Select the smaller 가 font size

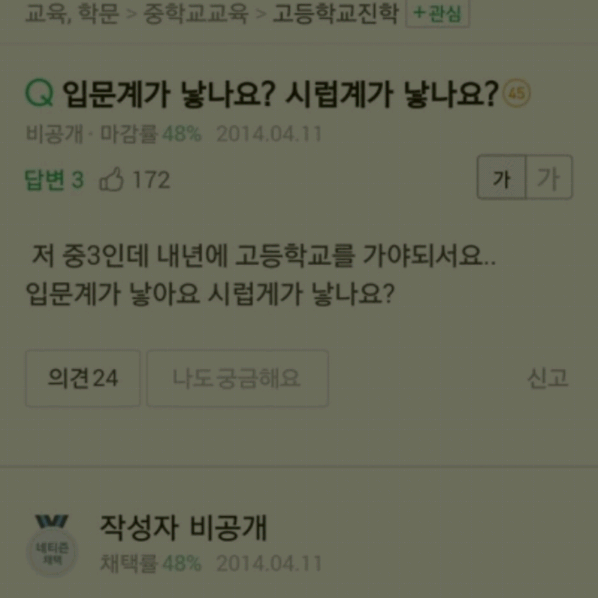click(502, 177)
